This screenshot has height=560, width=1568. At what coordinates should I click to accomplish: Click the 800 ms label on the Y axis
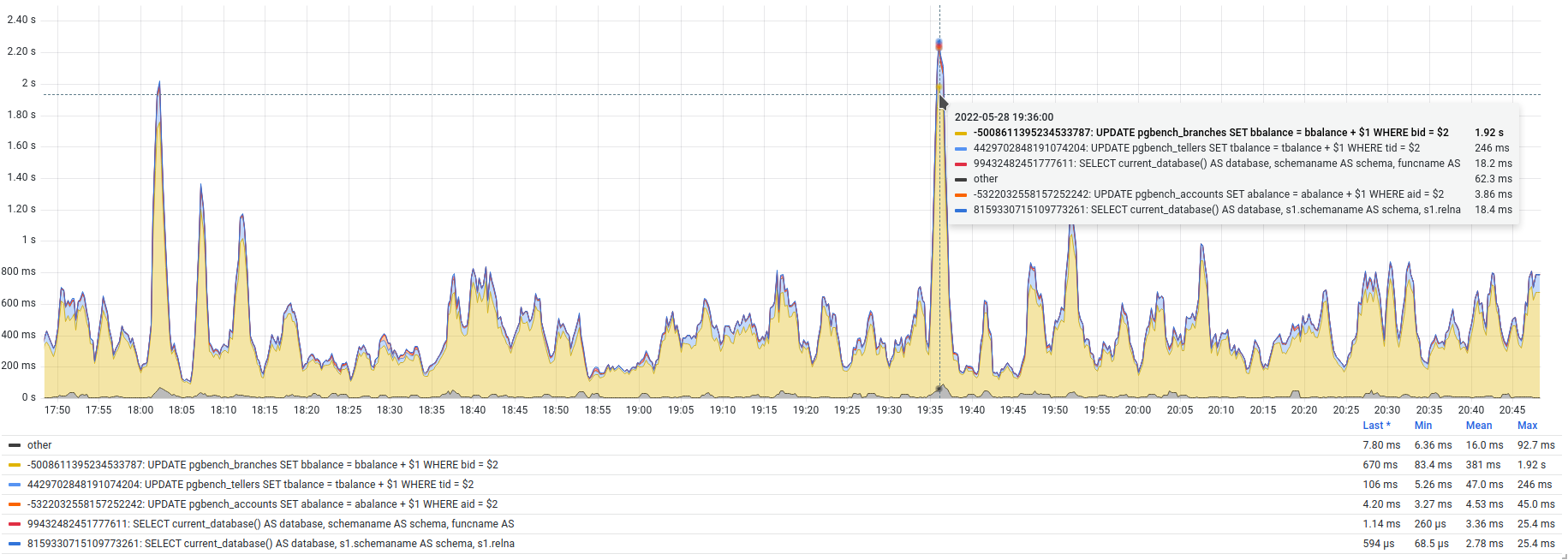pos(19,271)
